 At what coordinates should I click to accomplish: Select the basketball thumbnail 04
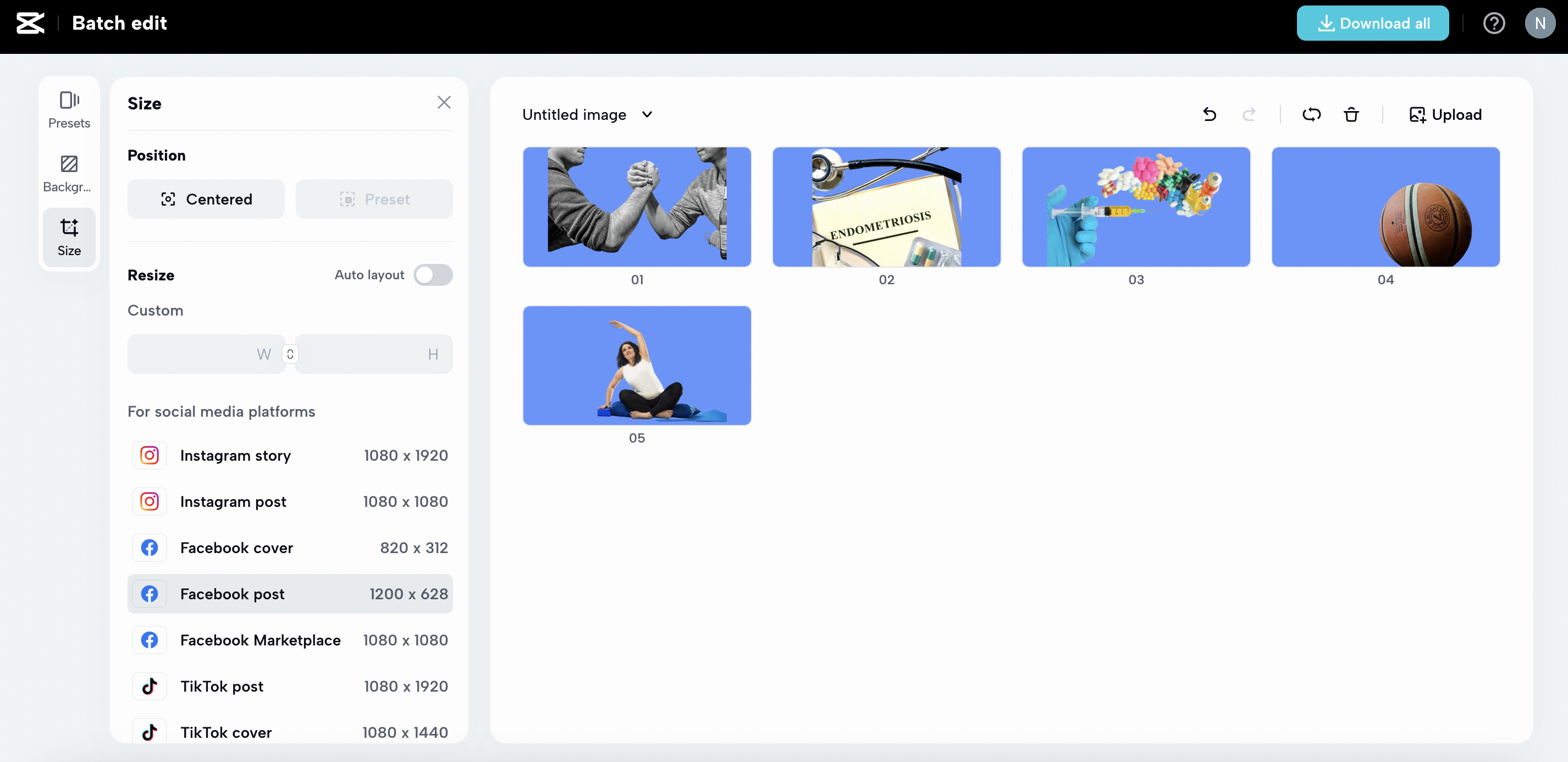[x=1385, y=207]
